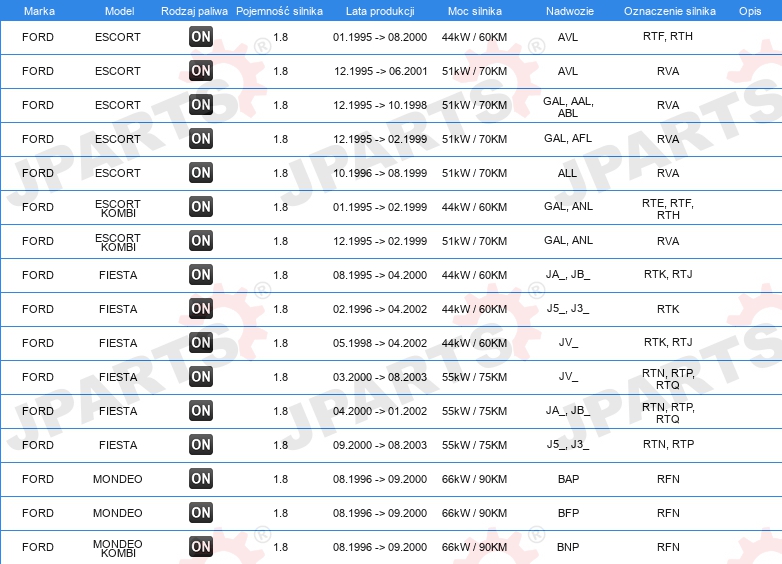This screenshot has height=564, width=782.
Task: Select the body cell 'ALL'
Action: pyautogui.click(x=567, y=173)
